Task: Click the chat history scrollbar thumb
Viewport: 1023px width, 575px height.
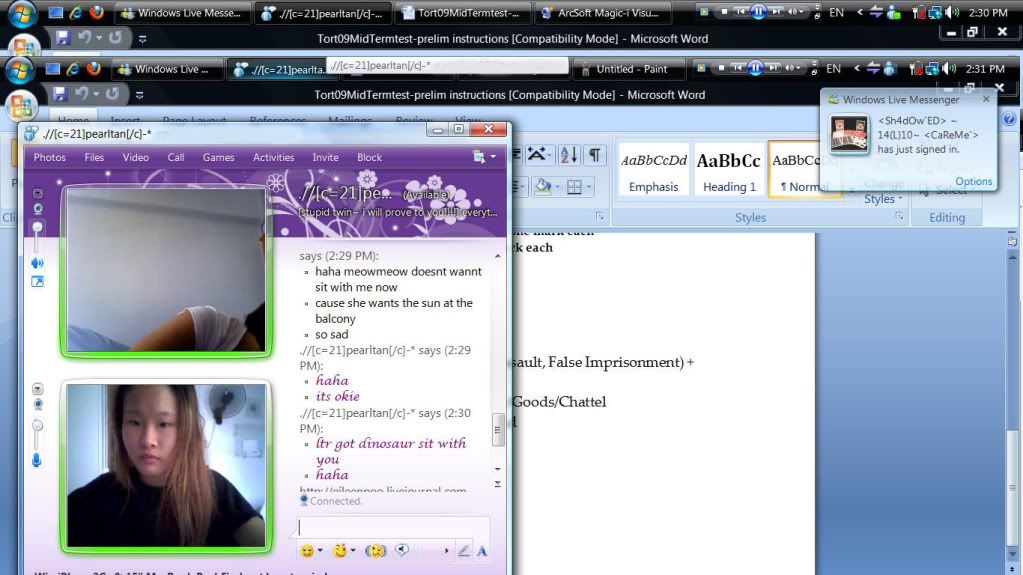Action: pyautogui.click(x=498, y=429)
